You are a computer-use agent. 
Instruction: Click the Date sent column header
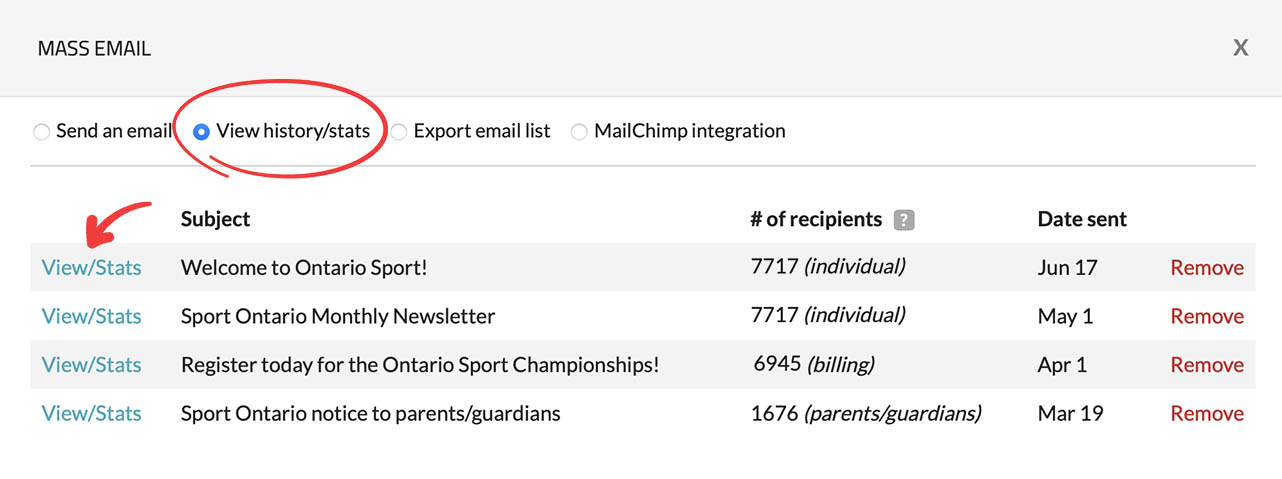click(1082, 219)
